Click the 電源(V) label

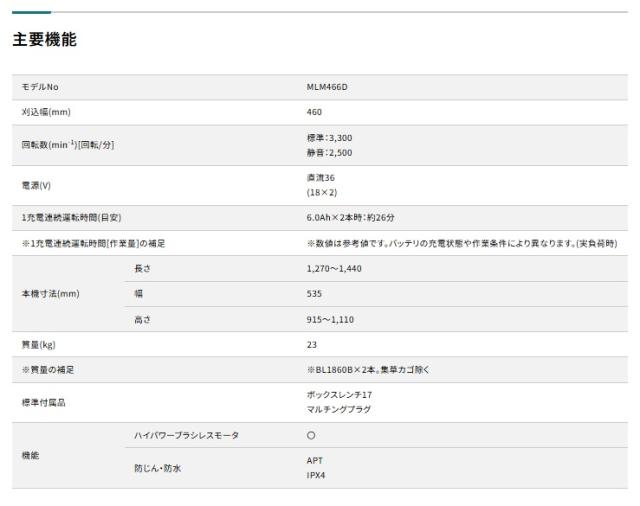36,186
